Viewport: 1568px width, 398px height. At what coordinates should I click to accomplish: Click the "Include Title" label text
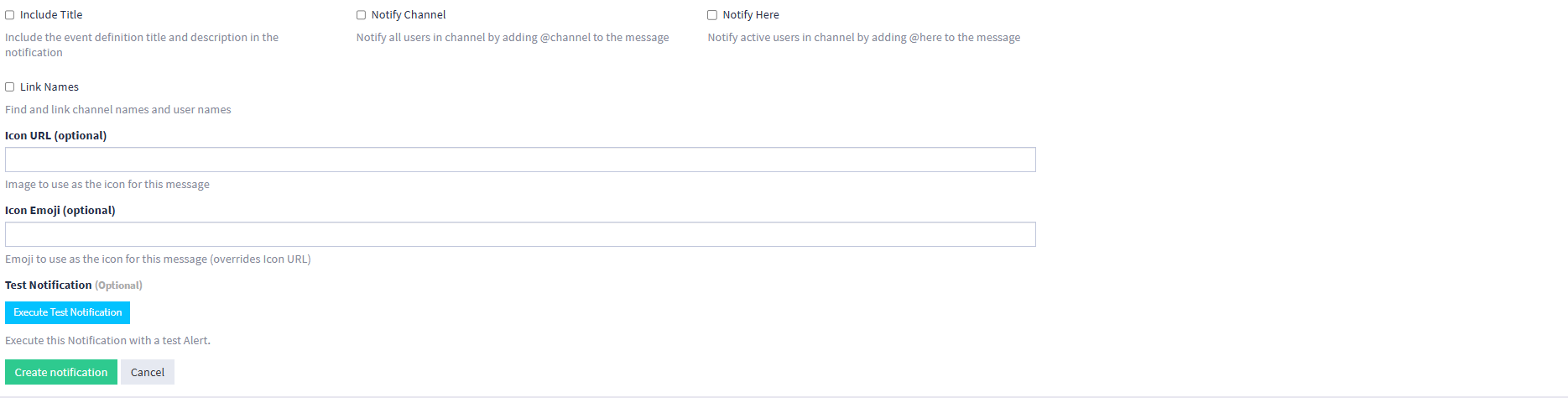click(x=51, y=15)
